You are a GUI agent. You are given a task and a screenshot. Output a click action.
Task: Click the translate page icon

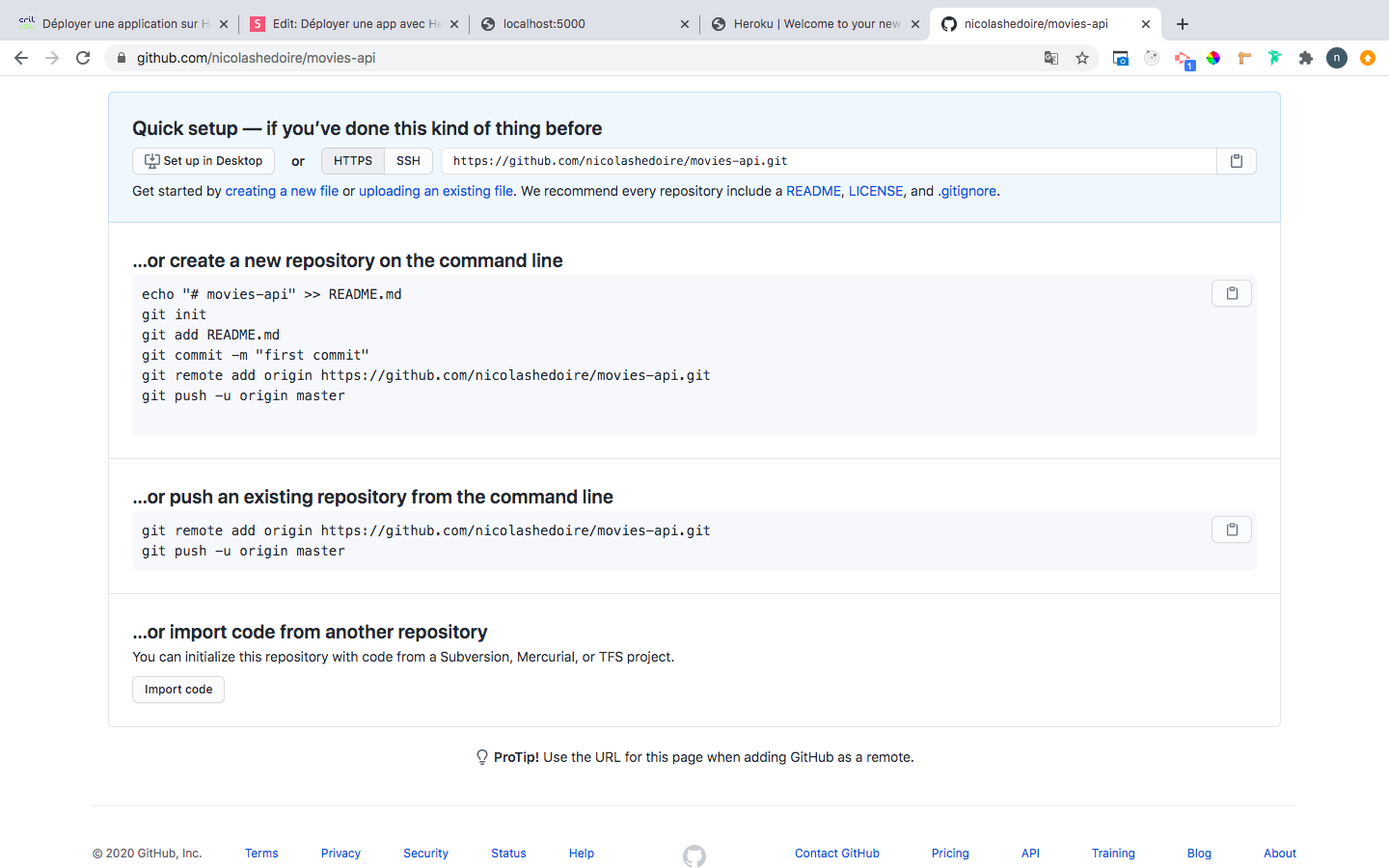tap(1051, 58)
